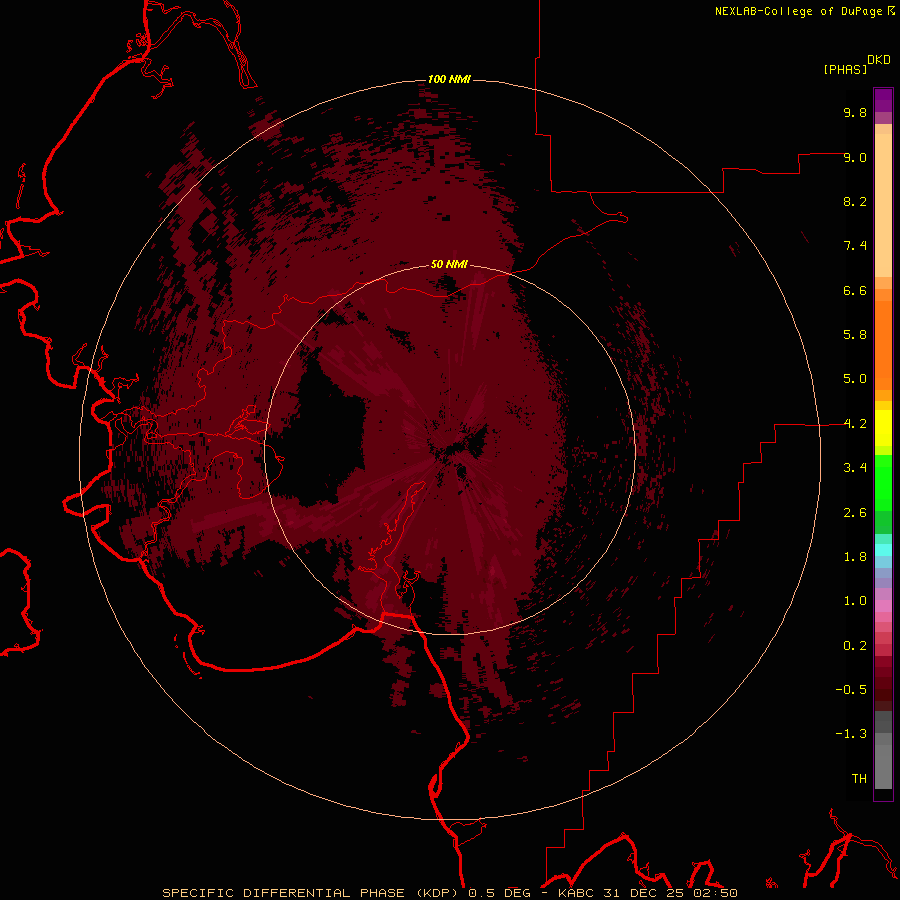The width and height of the screenshot is (900, 900).
Task: Click the 100 NMI range ring label
Action: click(x=449, y=79)
